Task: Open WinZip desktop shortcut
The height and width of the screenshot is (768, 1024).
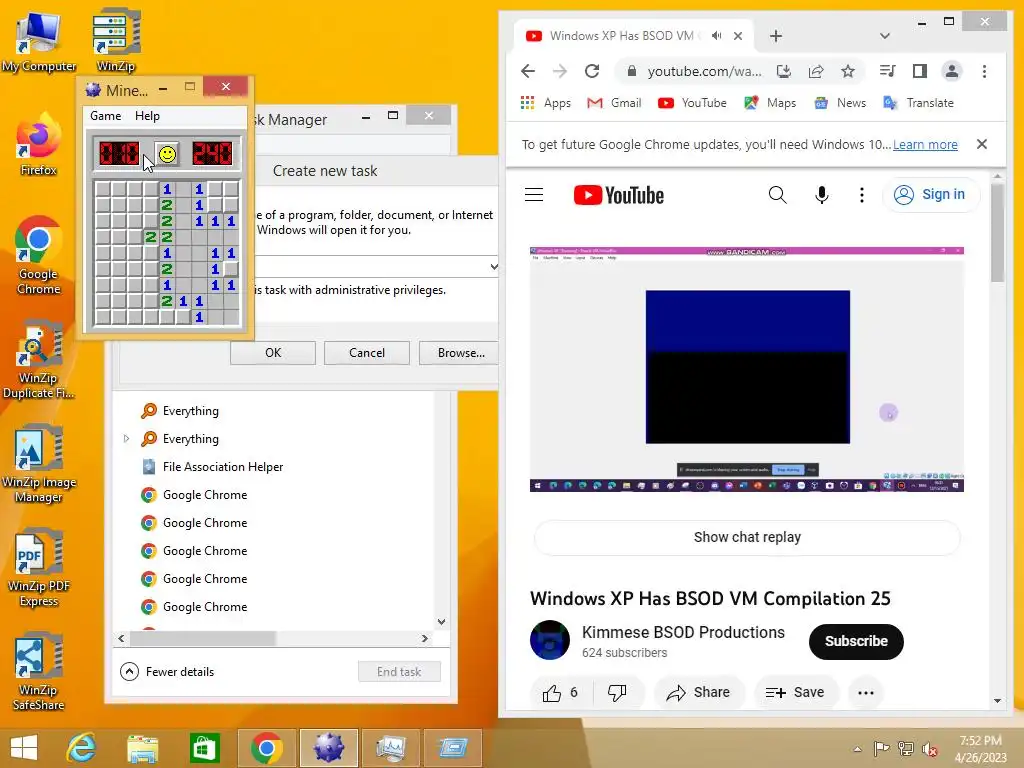Action: click(x=116, y=40)
